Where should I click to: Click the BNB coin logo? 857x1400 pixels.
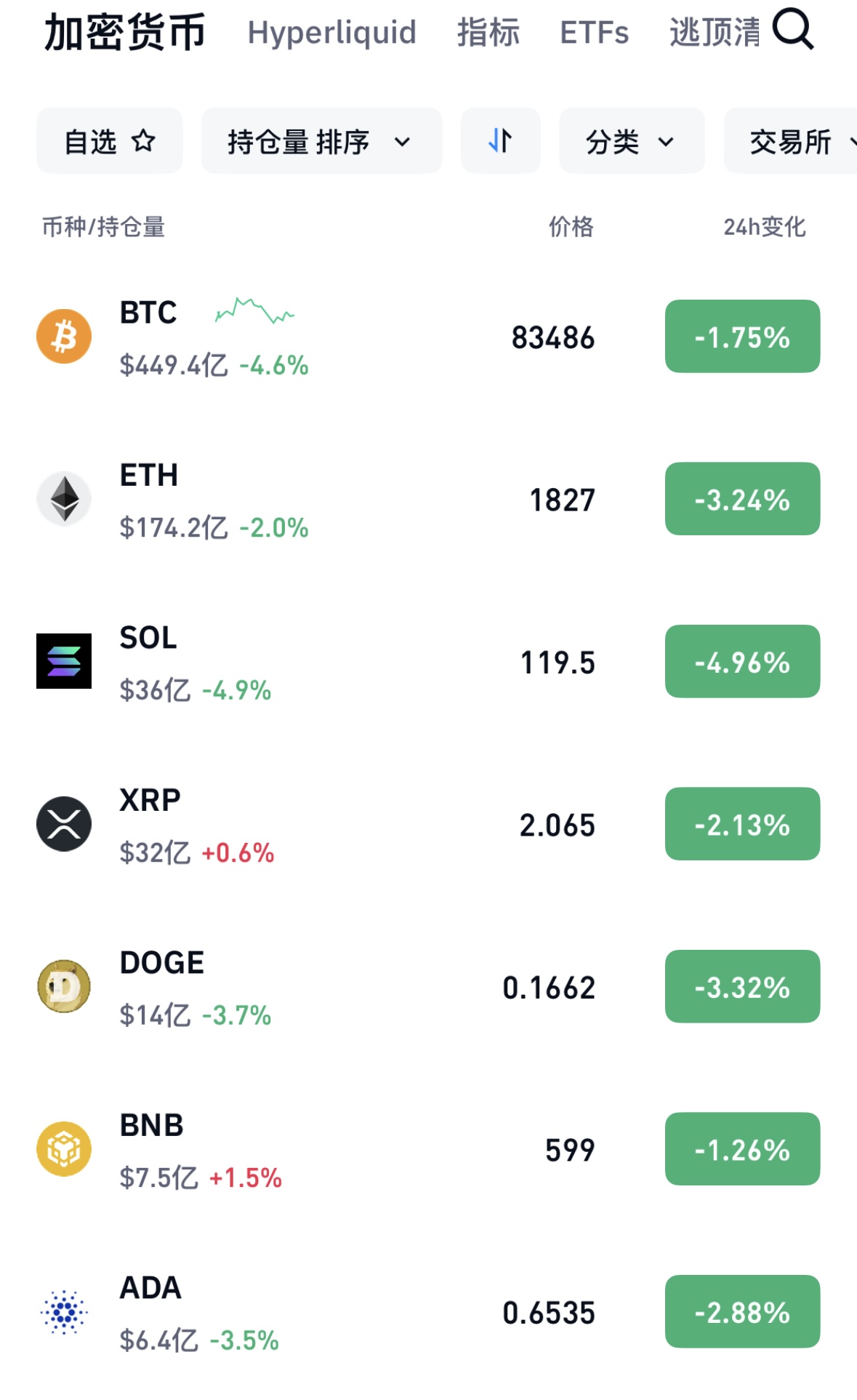[x=64, y=1149]
